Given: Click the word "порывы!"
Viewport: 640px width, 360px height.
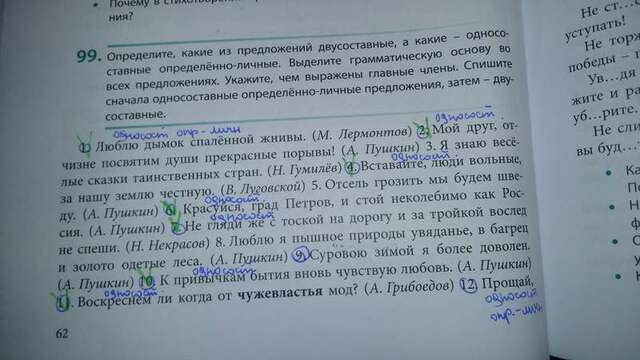Looking at the screenshot, I should [308, 154].
